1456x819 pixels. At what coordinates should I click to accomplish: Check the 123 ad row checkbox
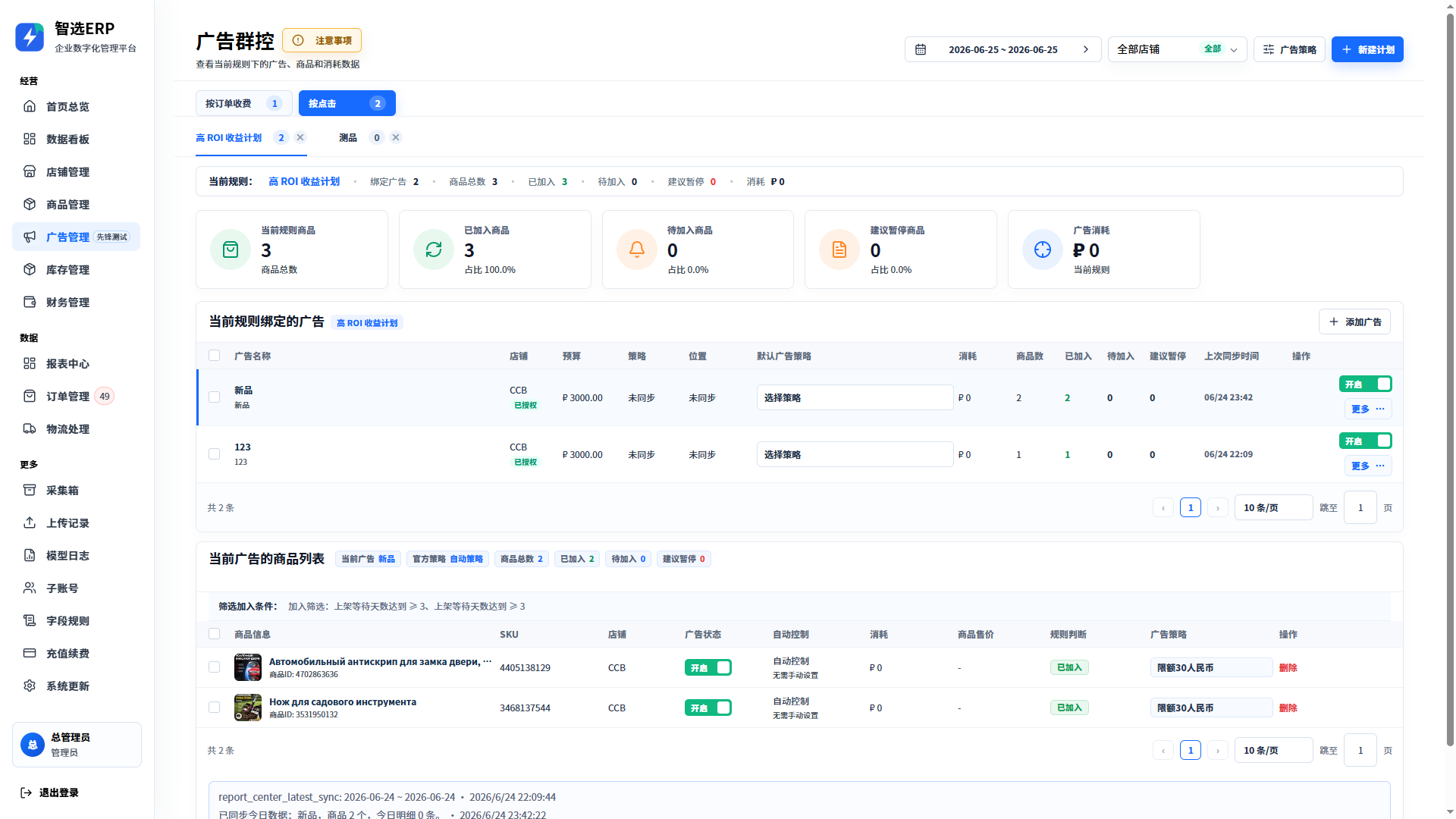[214, 454]
